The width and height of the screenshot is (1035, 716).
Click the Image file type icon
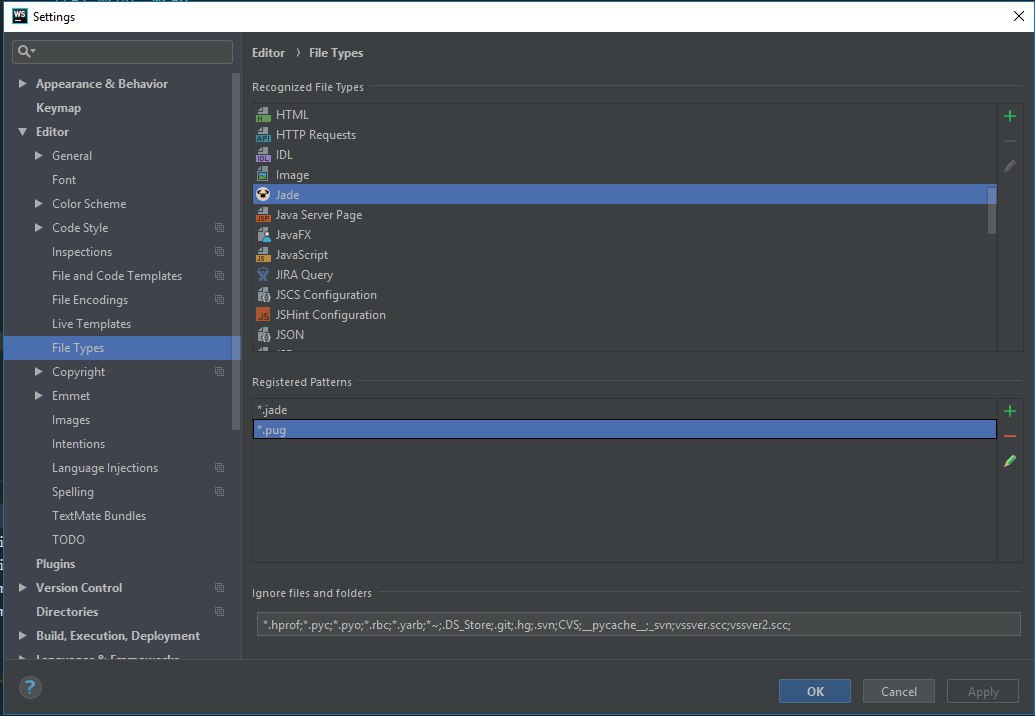tap(263, 174)
